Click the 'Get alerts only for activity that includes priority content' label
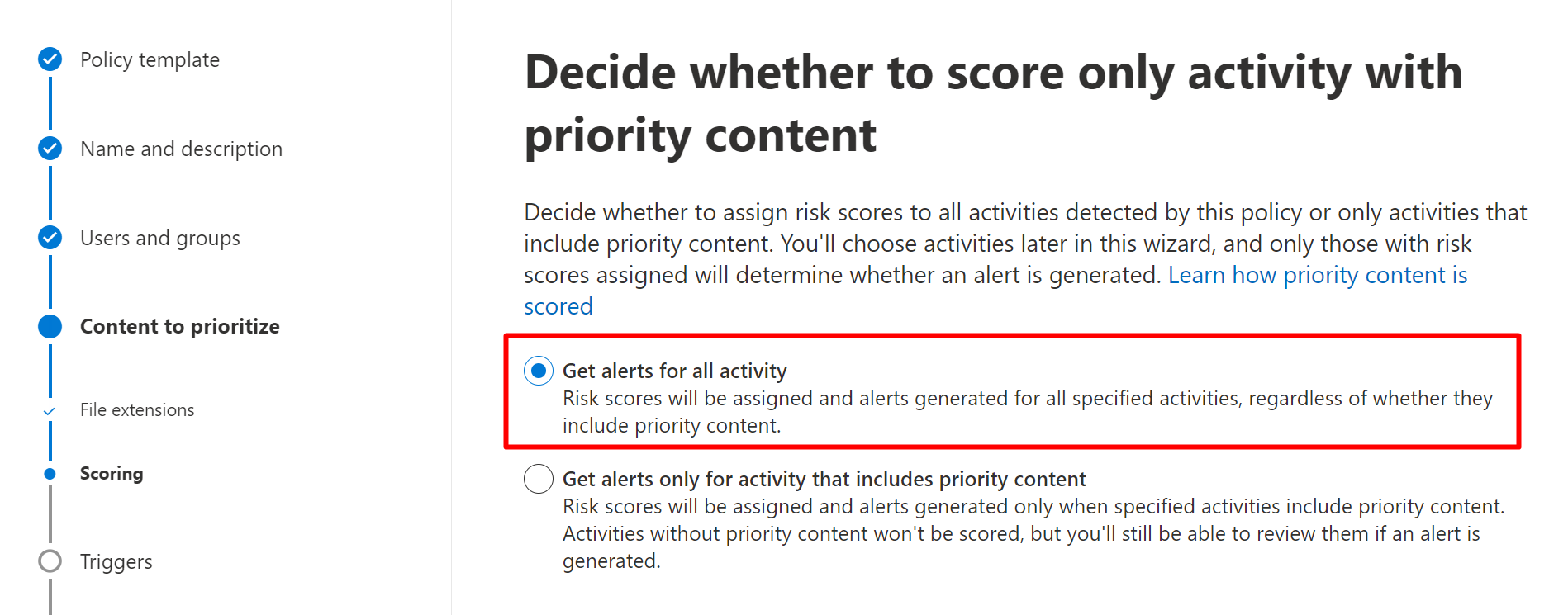The height and width of the screenshot is (615, 1568). (x=824, y=480)
